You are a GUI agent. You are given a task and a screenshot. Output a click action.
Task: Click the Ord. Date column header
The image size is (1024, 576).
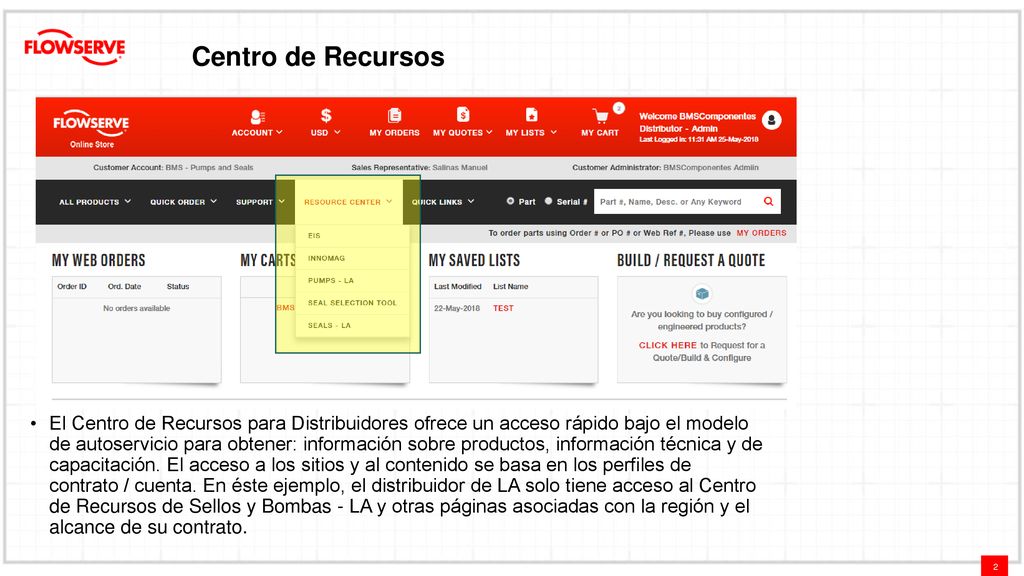[124, 286]
